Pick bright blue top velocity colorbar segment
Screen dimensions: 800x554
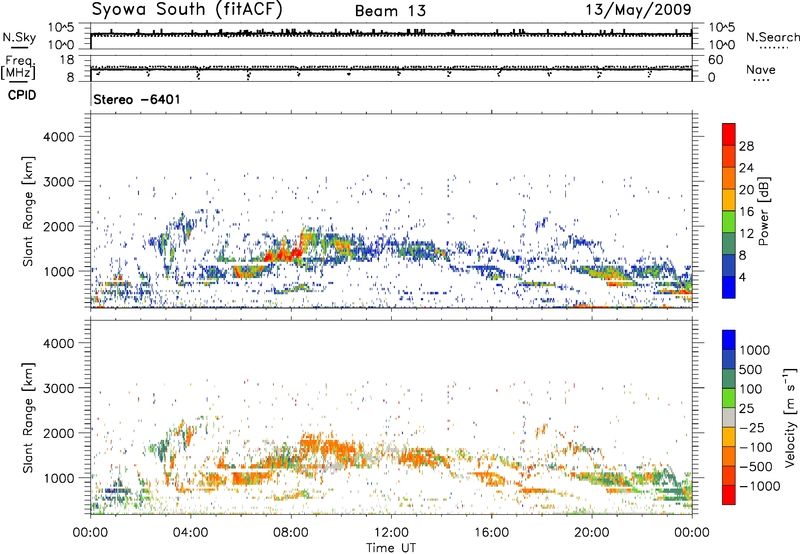tap(729, 340)
